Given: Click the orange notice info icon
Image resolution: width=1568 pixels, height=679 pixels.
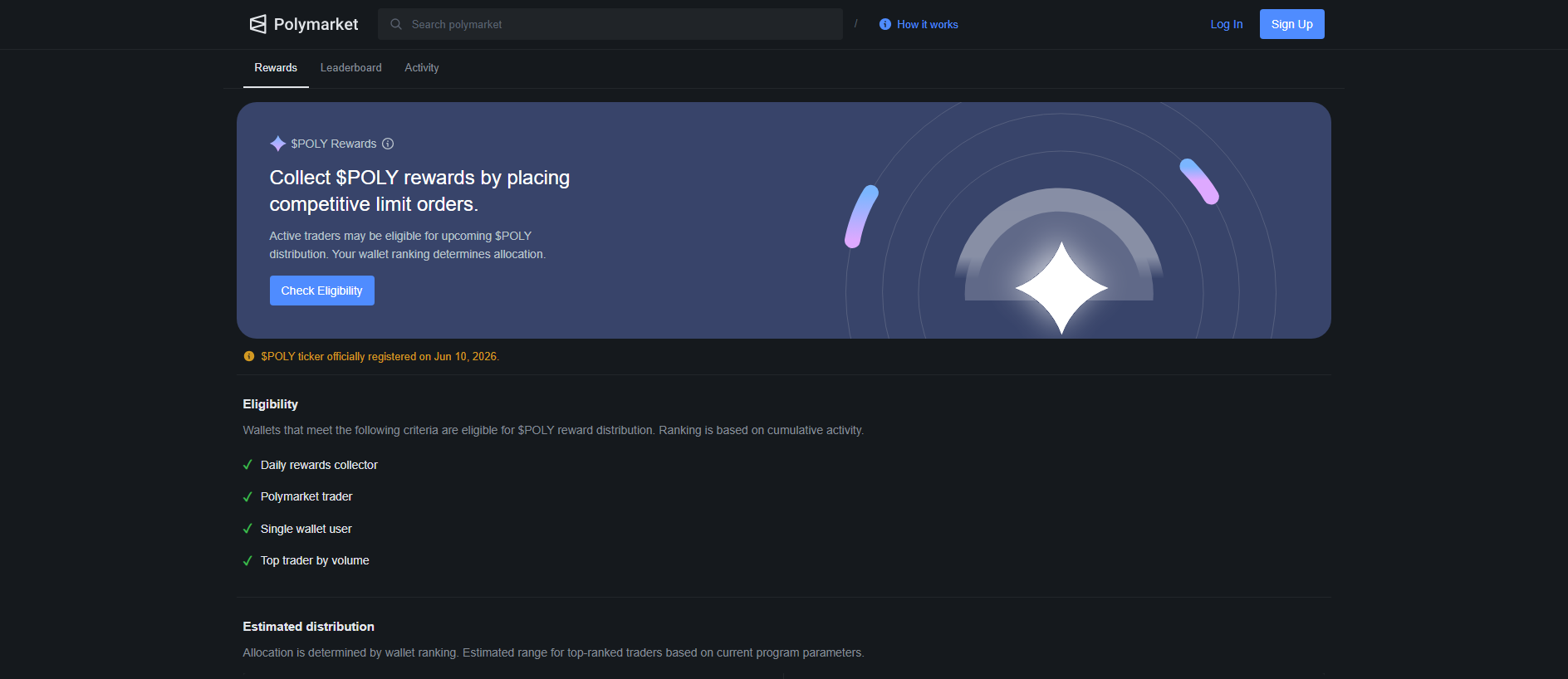Looking at the screenshot, I should [249, 356].
